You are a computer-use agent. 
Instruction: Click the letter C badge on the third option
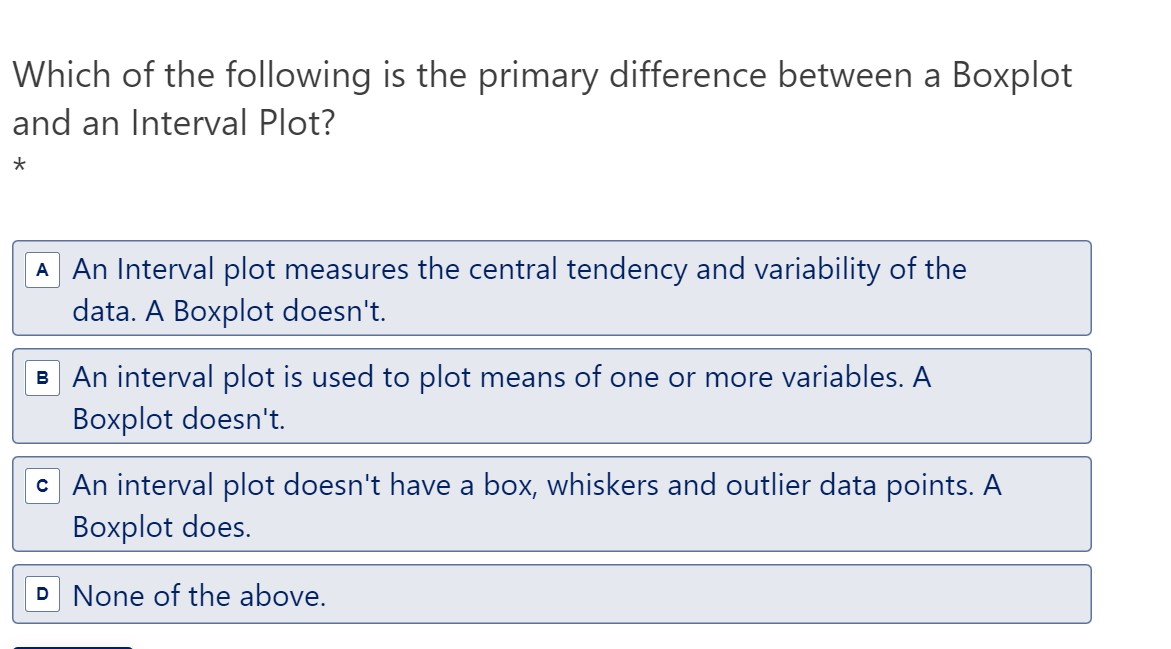coord(43,486)
